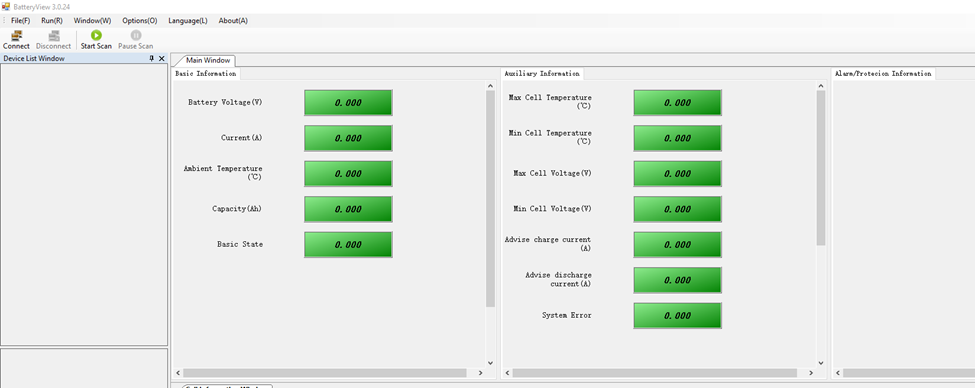Click the Auxiliary Information scroll down arrow
Image resolution: width=975 pixels, height=388 pixels.
click(821, 363)
